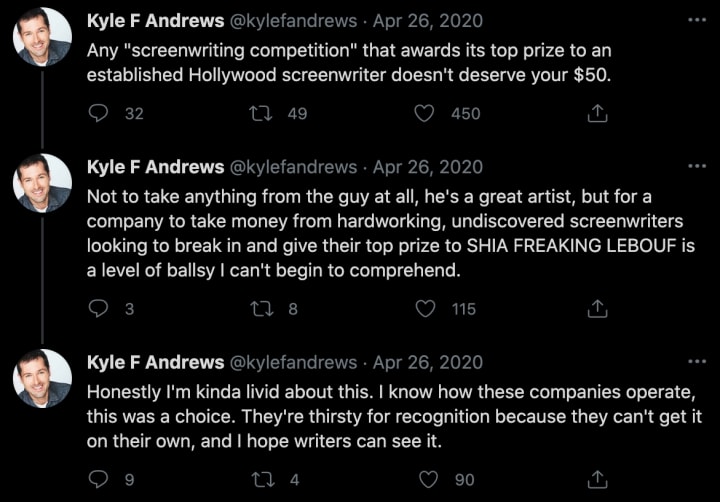The height and width of the screenshot is (502, 720).
Task: Reply to the "kinda livid" tweet
Action: (x=98, y=479)
